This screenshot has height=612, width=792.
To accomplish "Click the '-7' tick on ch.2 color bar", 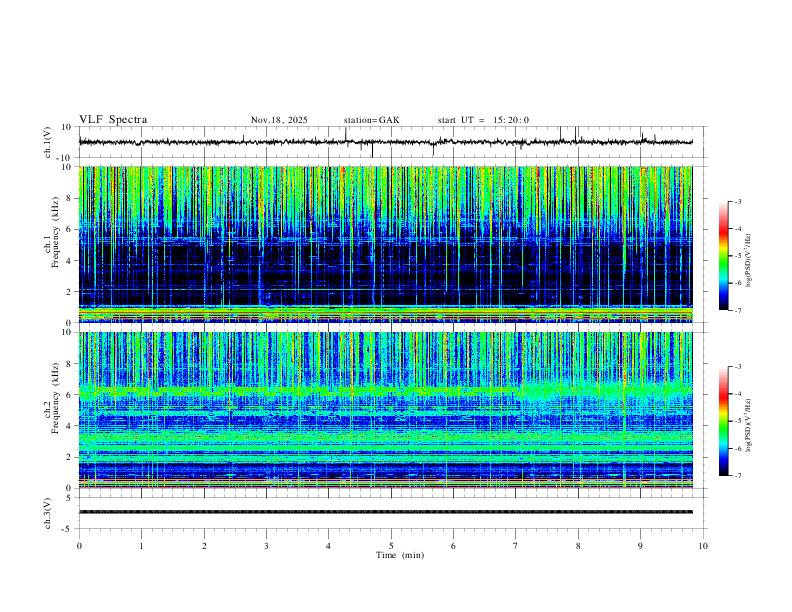I will click(x=738, y=475).
